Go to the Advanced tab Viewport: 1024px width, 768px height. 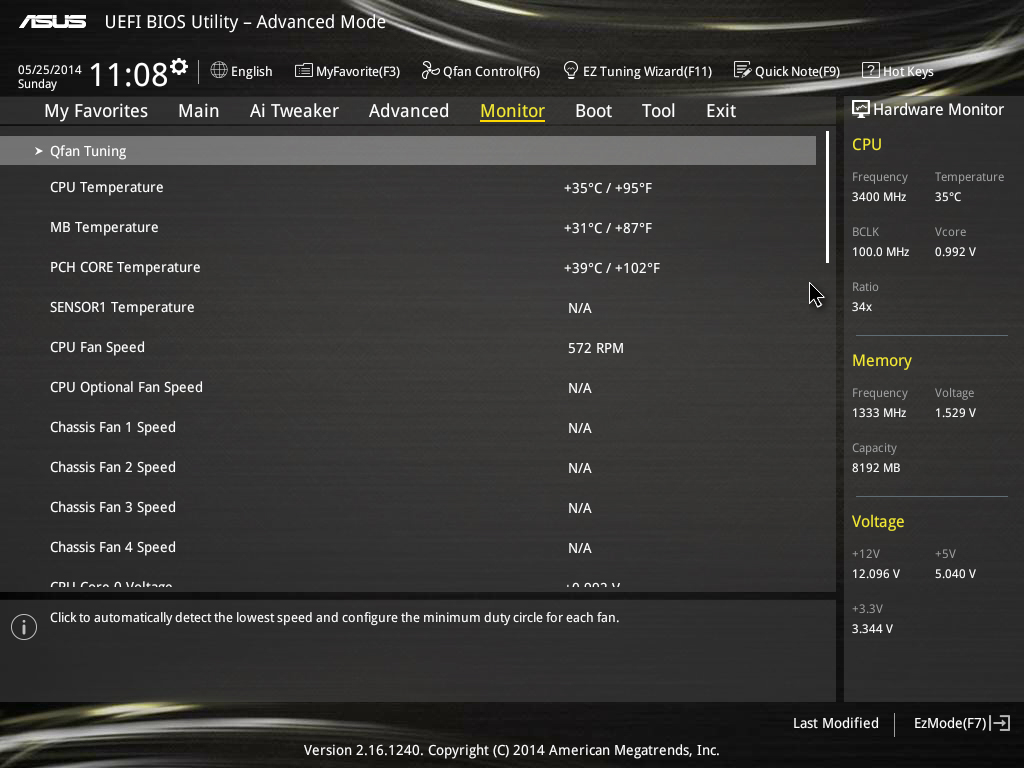point(409,111)
